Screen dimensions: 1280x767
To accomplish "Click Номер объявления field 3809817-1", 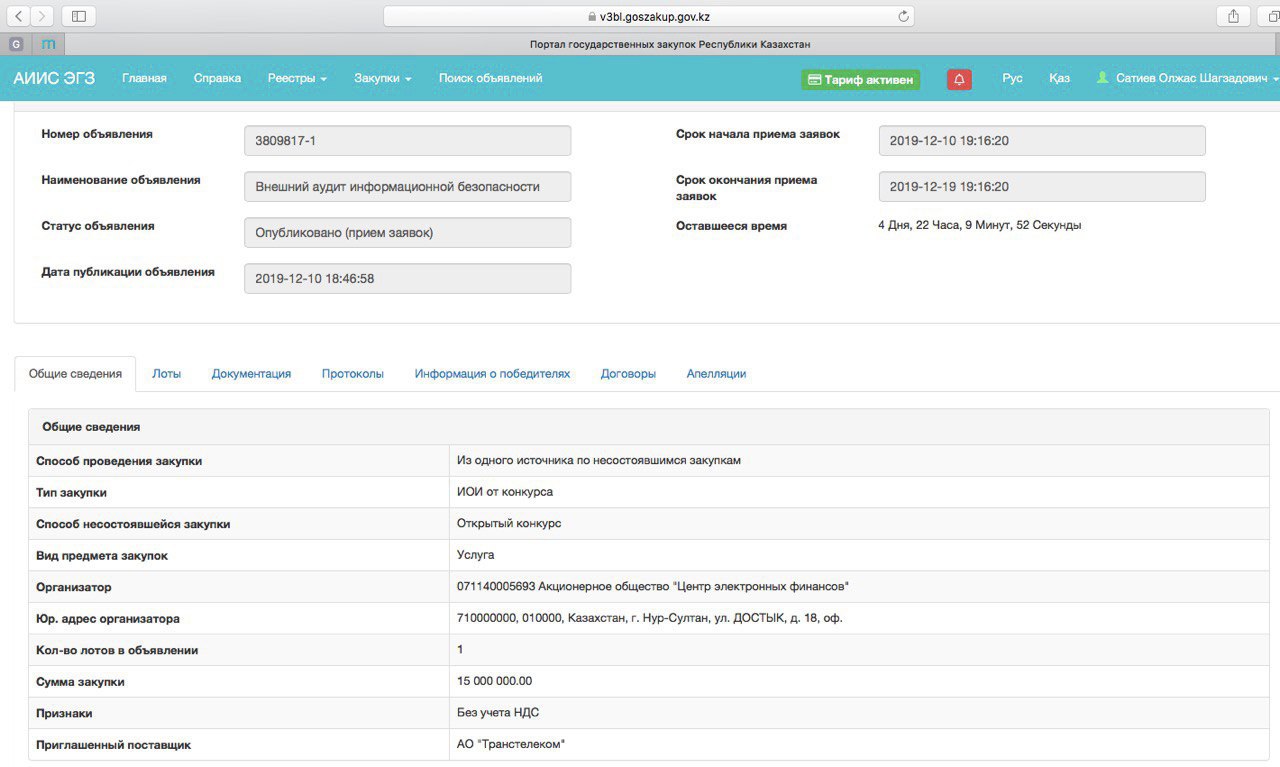I will coord(407,141).
